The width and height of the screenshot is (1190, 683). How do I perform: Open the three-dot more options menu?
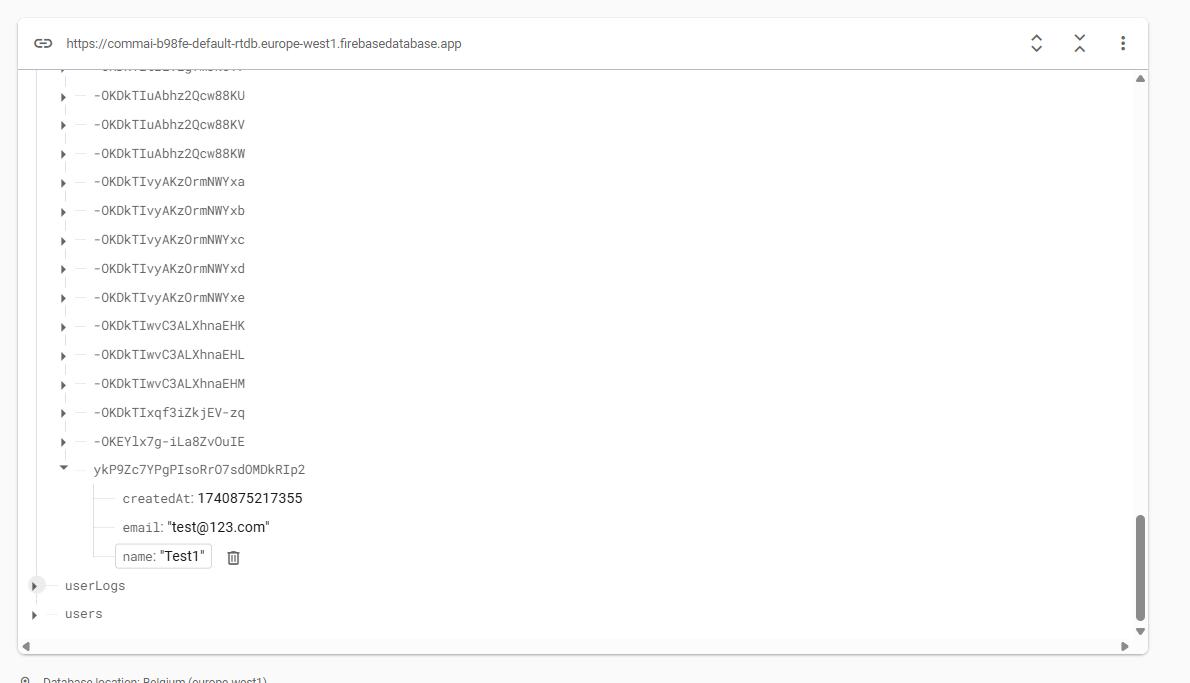pos(1123,43)
